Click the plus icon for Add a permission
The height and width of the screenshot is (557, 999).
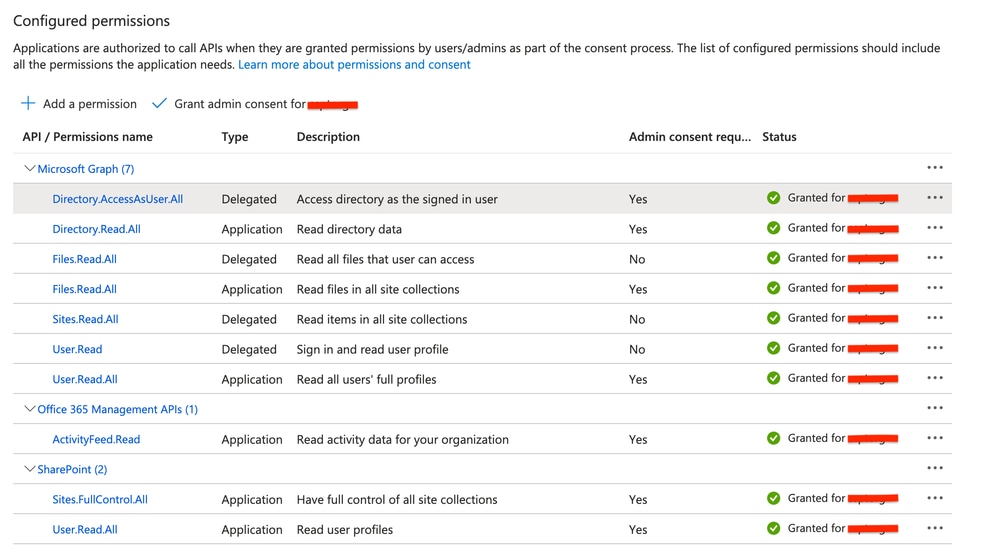pos(28,103)
